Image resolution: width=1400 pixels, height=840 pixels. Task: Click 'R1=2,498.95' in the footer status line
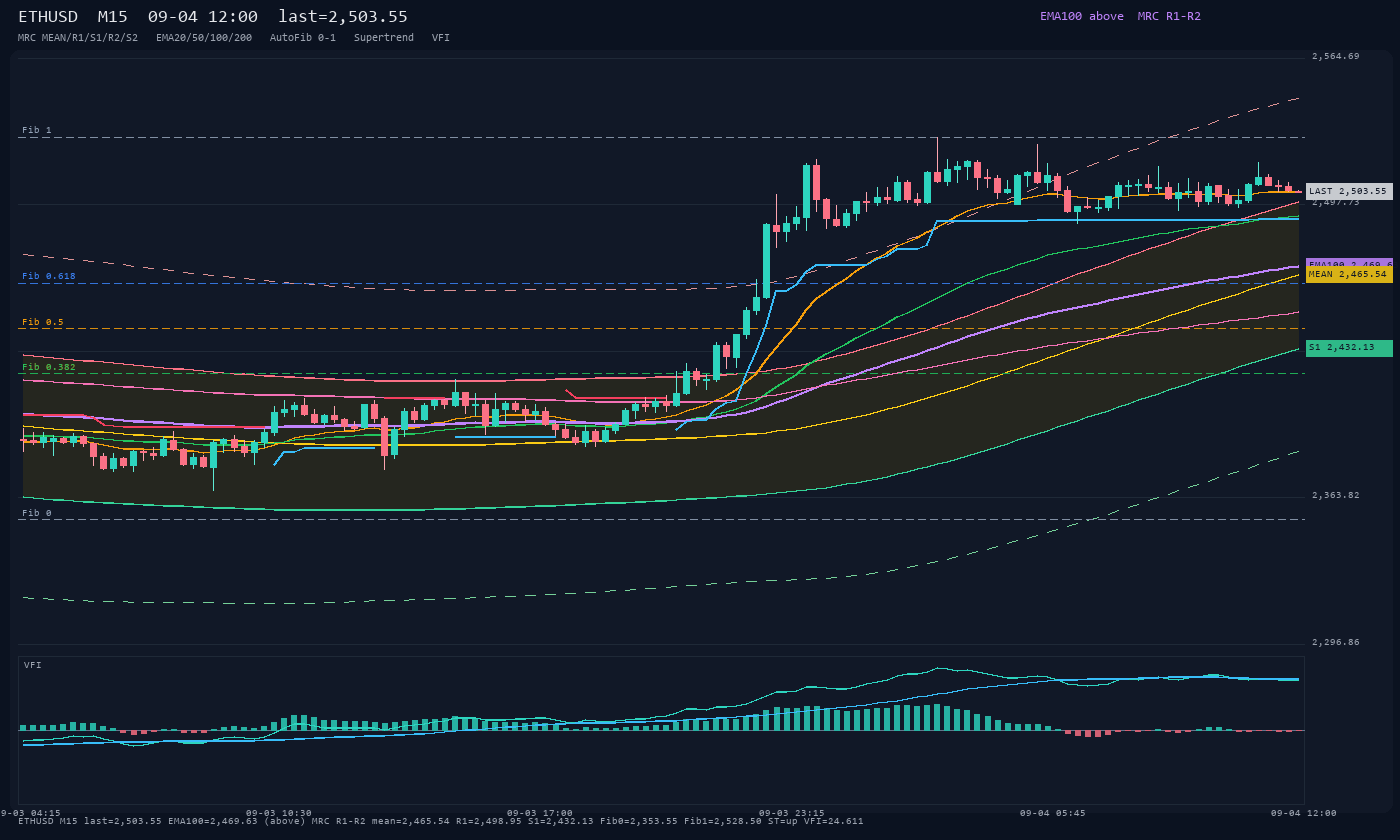coord(489,821)
